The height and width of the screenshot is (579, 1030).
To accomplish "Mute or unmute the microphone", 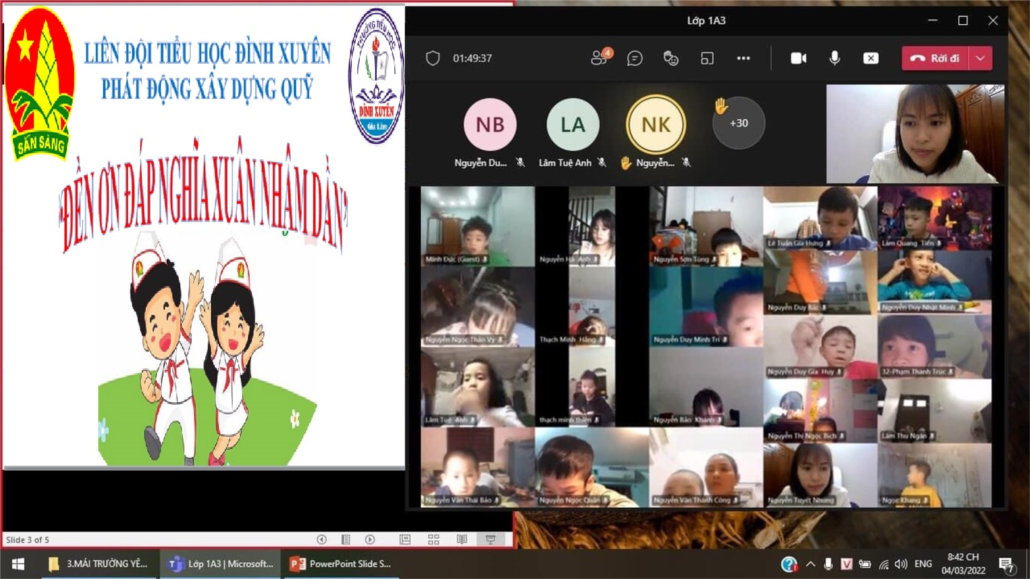I will pyautogui.click(x=834, y=58).
